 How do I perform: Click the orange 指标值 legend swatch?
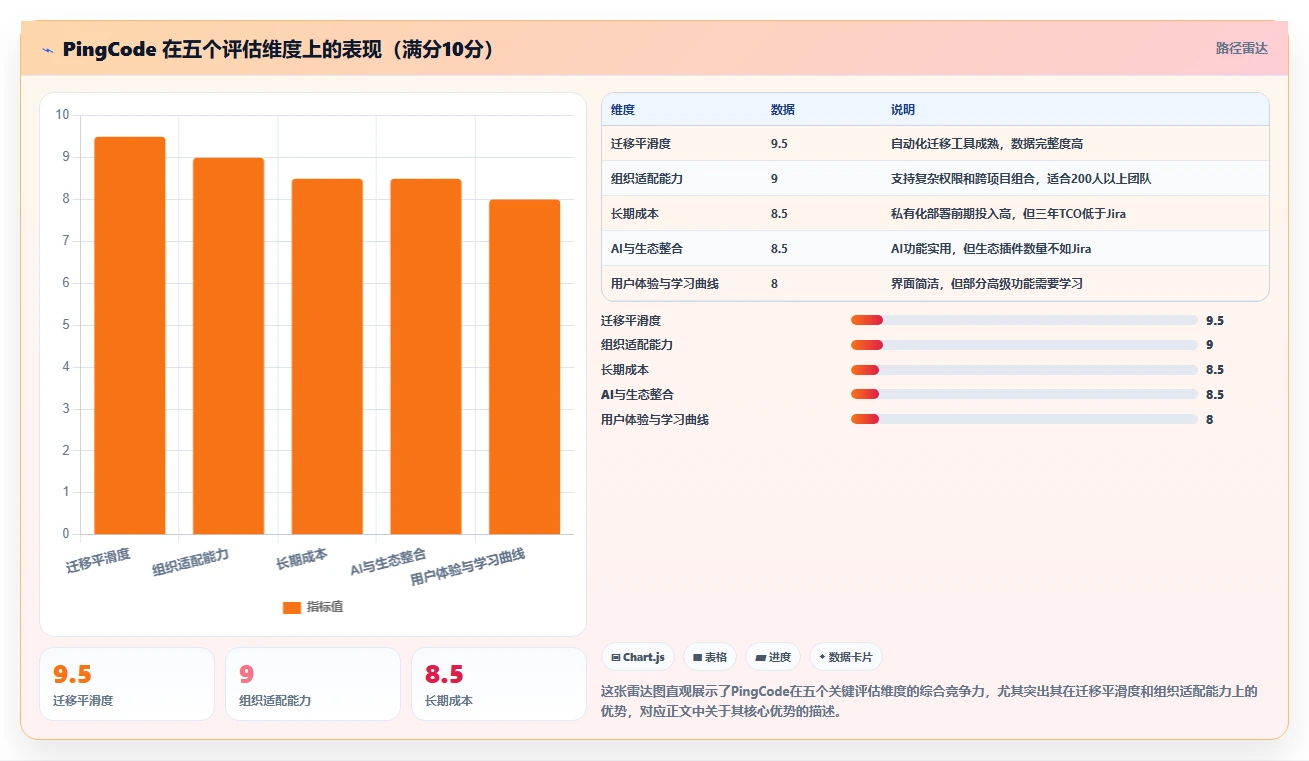(x=292, y=607)
